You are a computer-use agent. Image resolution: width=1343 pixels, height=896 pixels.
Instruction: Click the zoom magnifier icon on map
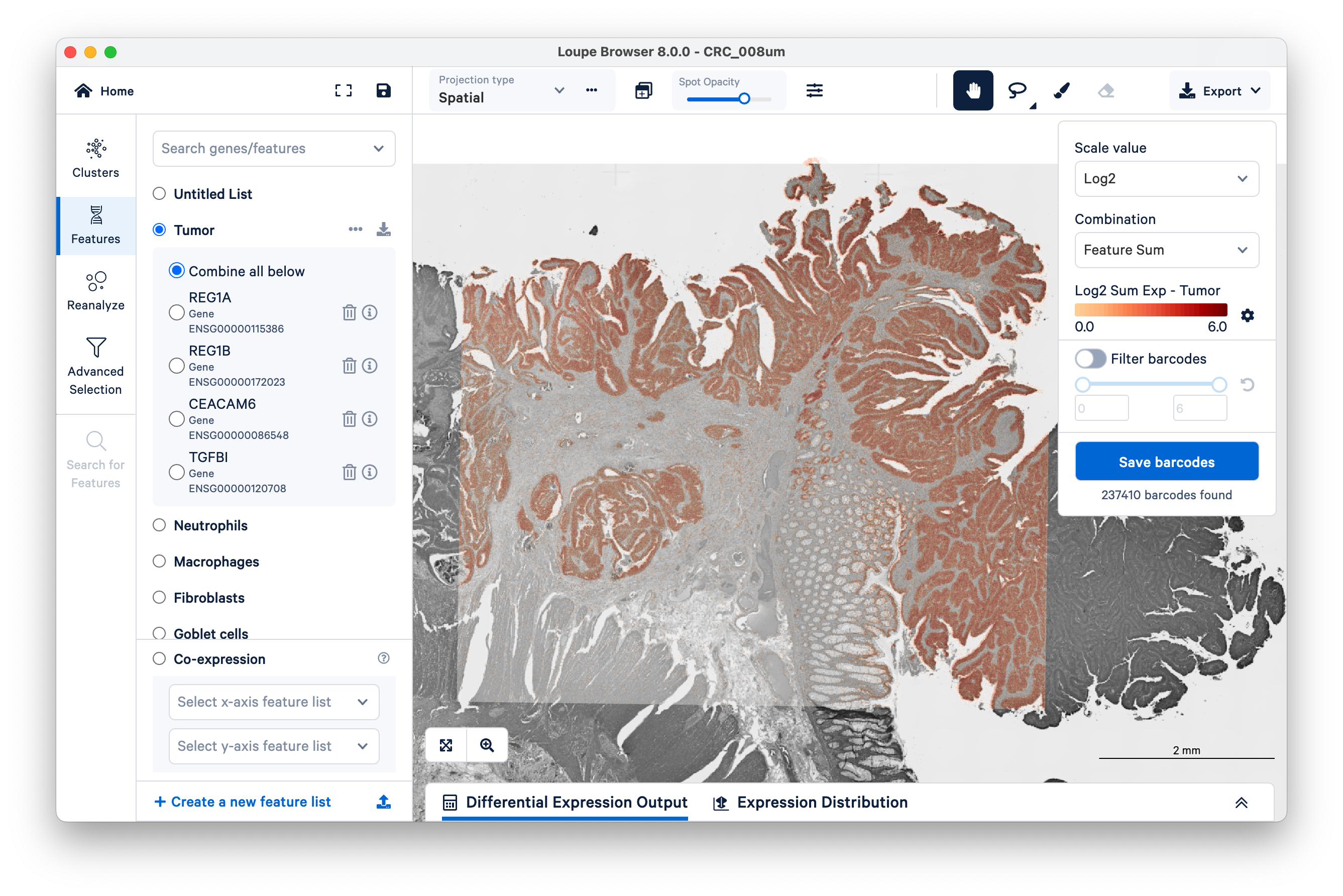[487, 745]
